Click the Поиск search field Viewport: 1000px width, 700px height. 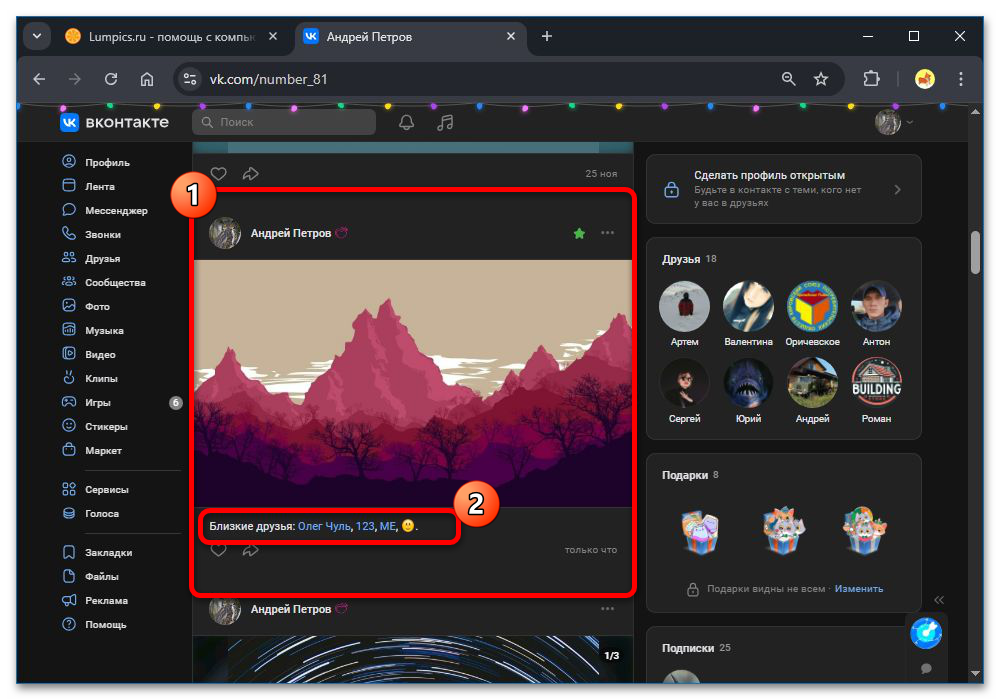(284, 122)
